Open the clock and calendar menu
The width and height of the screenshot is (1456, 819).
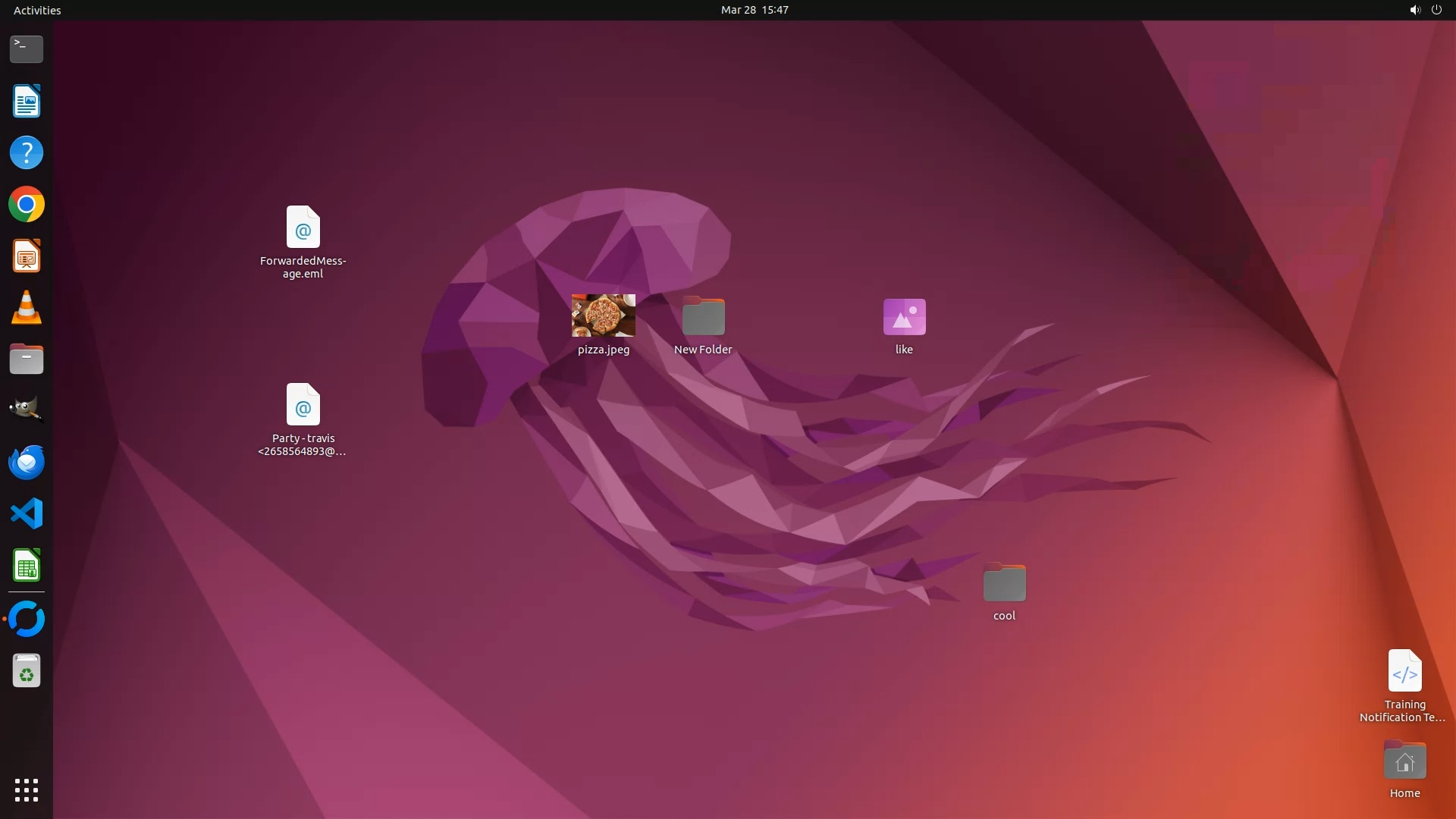click(754, 10)
